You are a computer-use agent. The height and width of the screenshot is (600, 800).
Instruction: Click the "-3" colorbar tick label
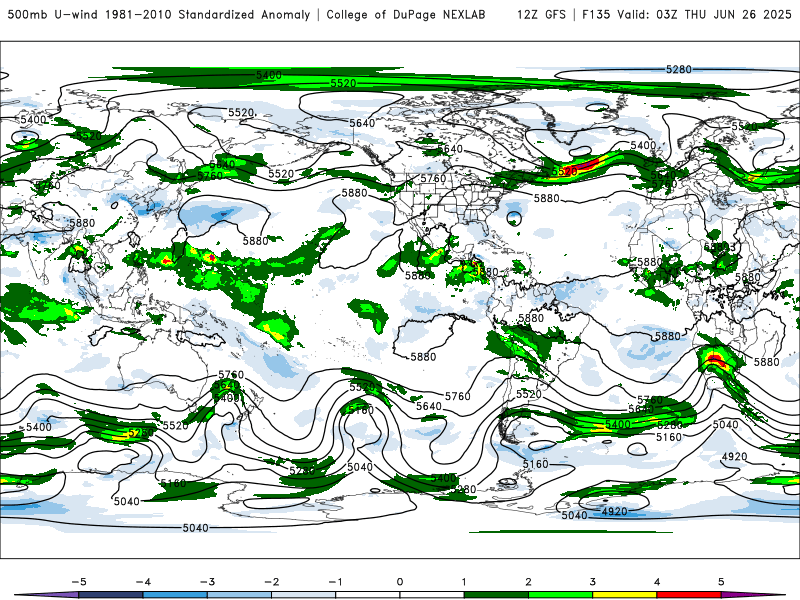coord(207,582)
